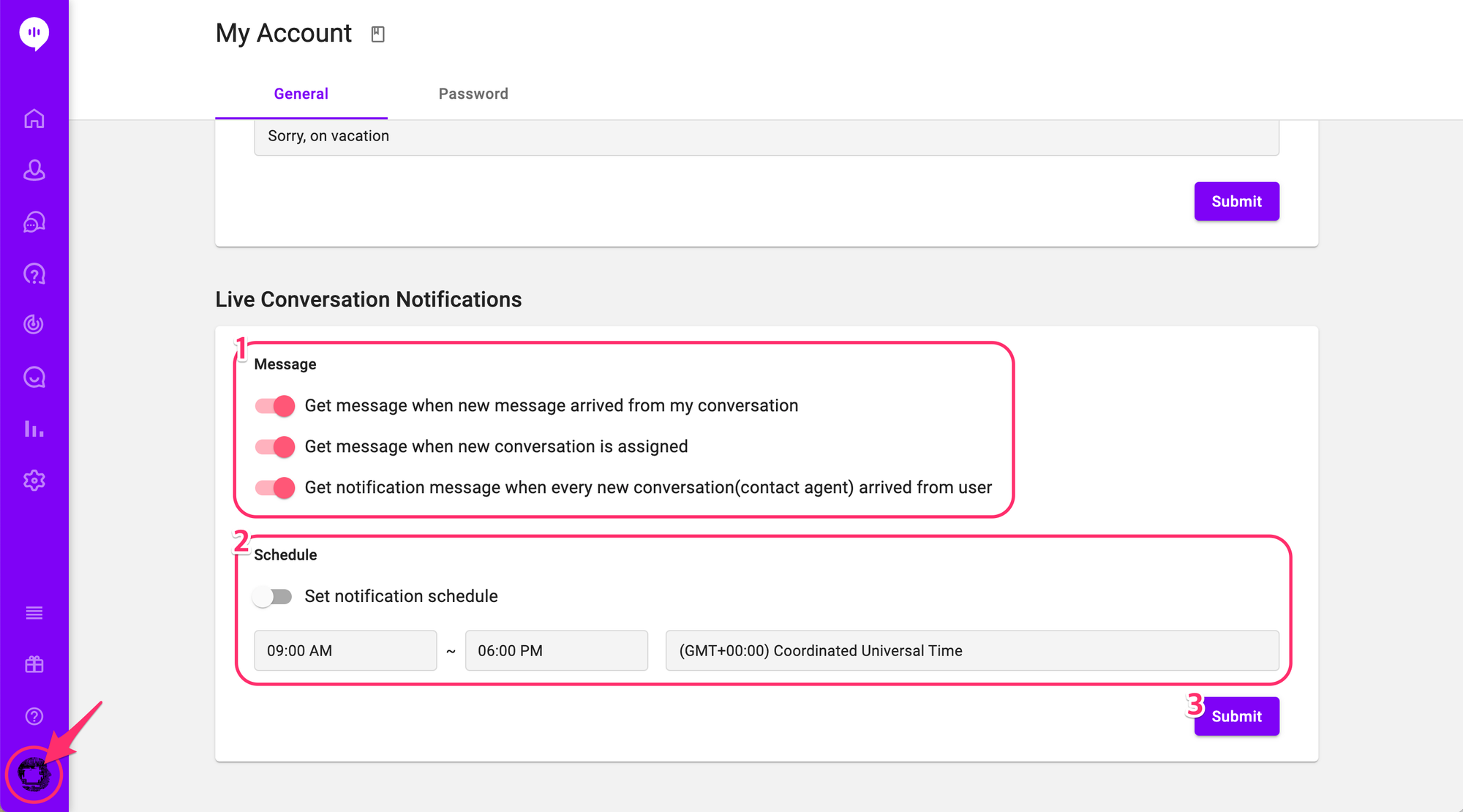Click the bookmark icon beside My Account
Screen dimensions: 1463x812
pos(377,34)
